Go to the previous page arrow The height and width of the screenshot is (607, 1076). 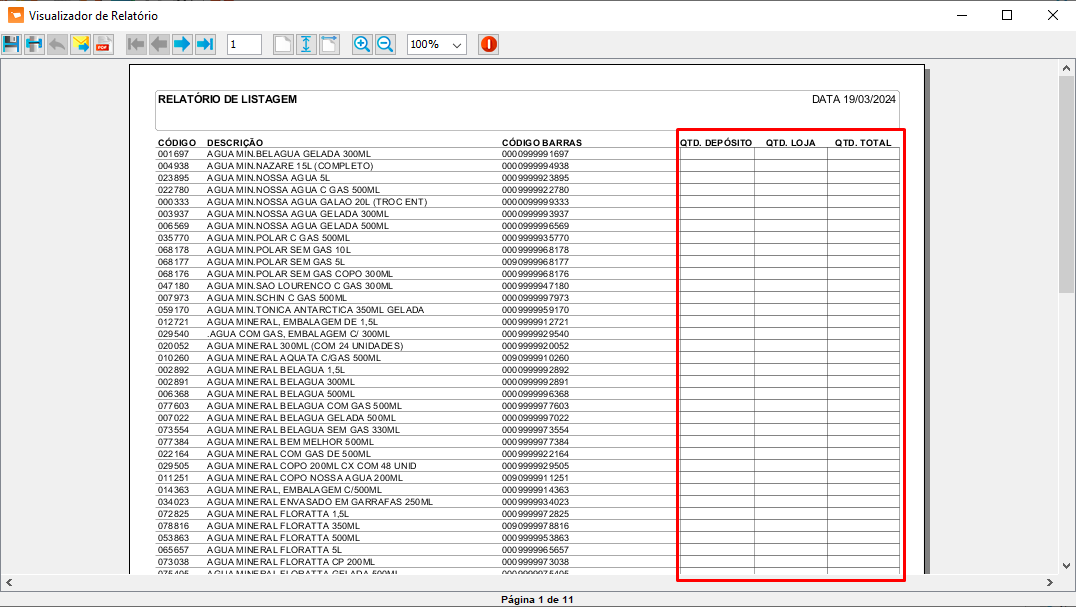coord(159,45)
